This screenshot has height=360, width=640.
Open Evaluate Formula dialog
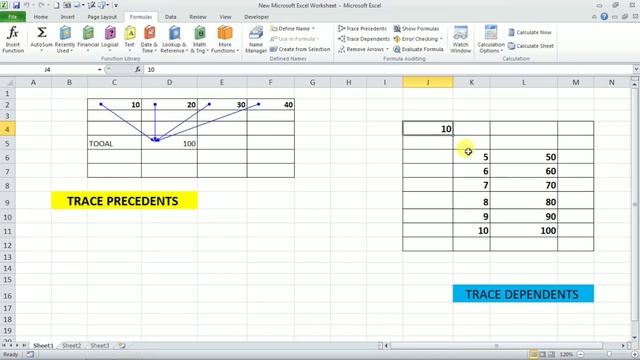[418, 49]
